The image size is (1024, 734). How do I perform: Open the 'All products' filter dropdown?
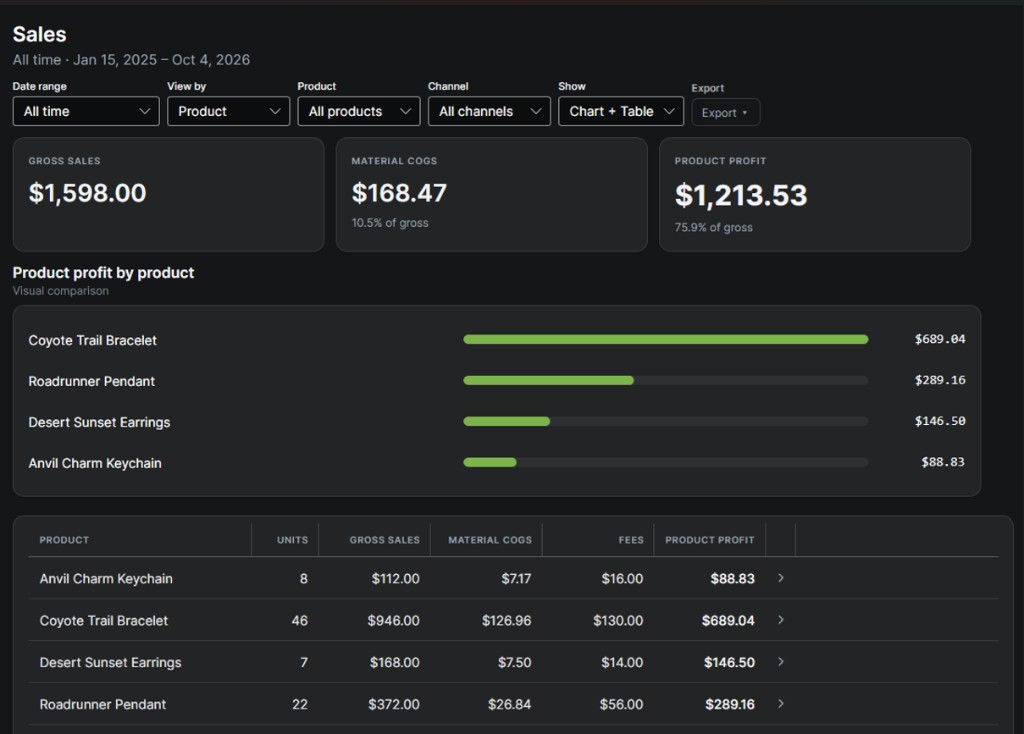pyautogui.click(x=359, y=111)
